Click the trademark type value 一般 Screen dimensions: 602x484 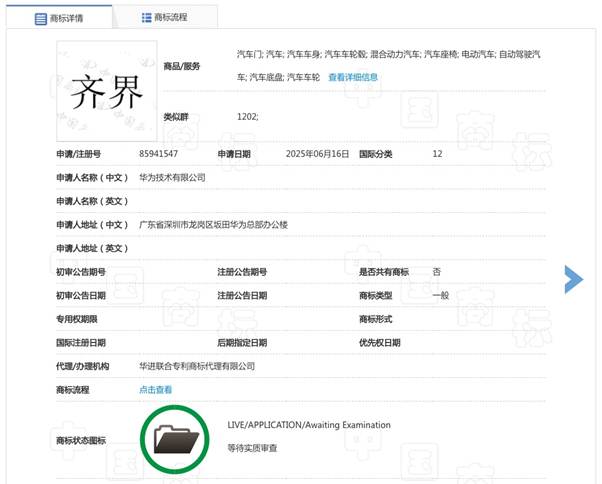pyautogui.click(x=440, y=295)
